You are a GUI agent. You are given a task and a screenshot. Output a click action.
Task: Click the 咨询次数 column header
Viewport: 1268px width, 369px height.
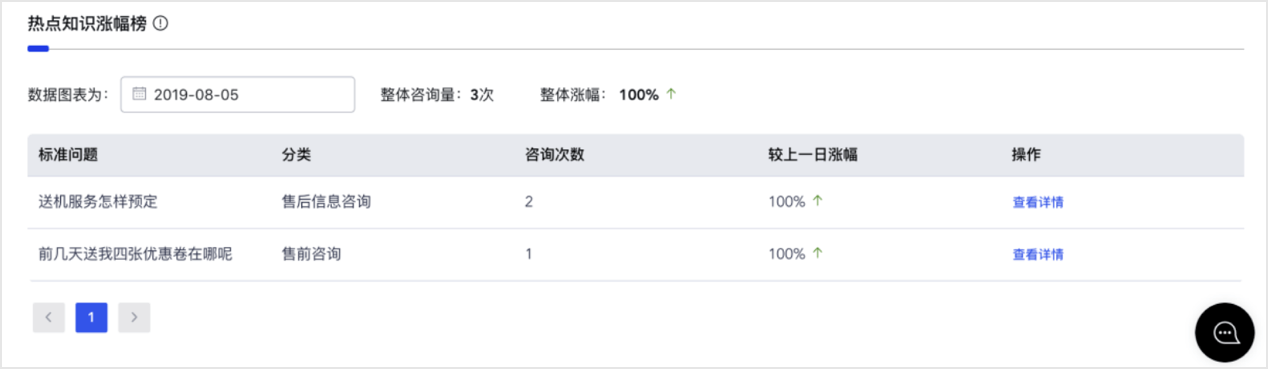coord(555,155)
